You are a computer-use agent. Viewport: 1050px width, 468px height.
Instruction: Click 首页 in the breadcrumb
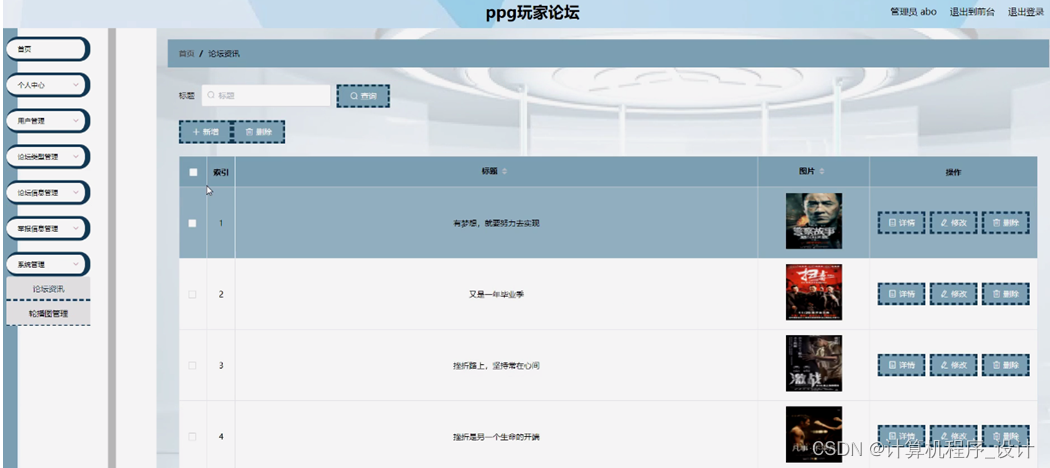pos(186,54)
